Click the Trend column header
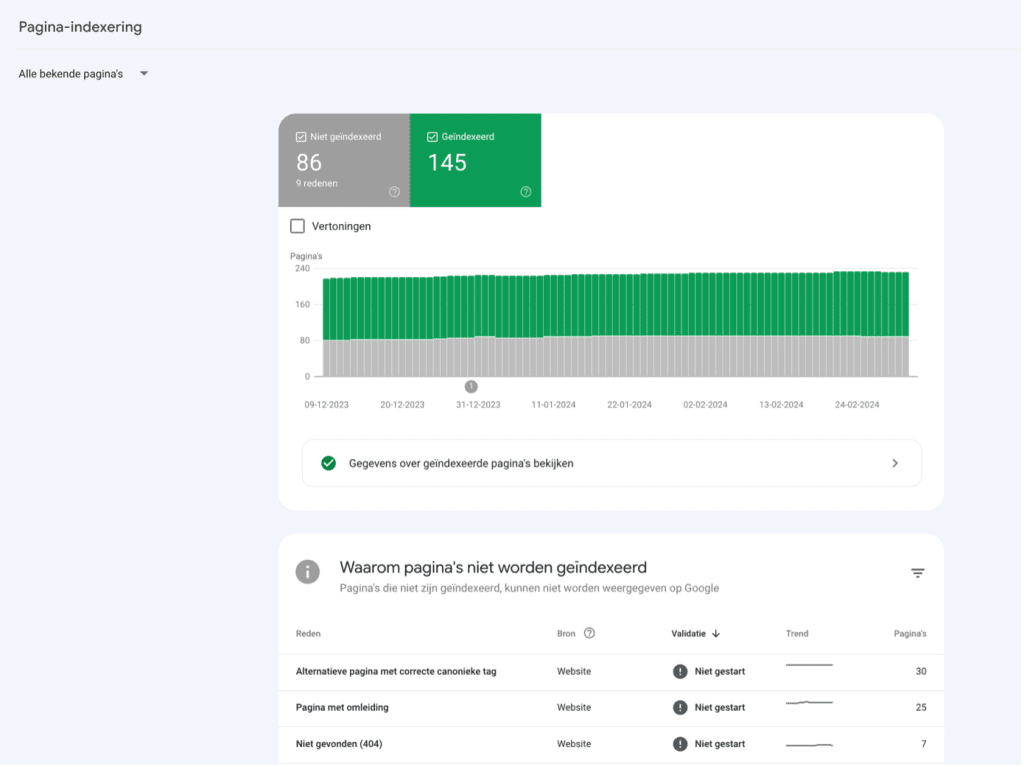Viewport: 1024px width, 767px height. coord(797,634)
